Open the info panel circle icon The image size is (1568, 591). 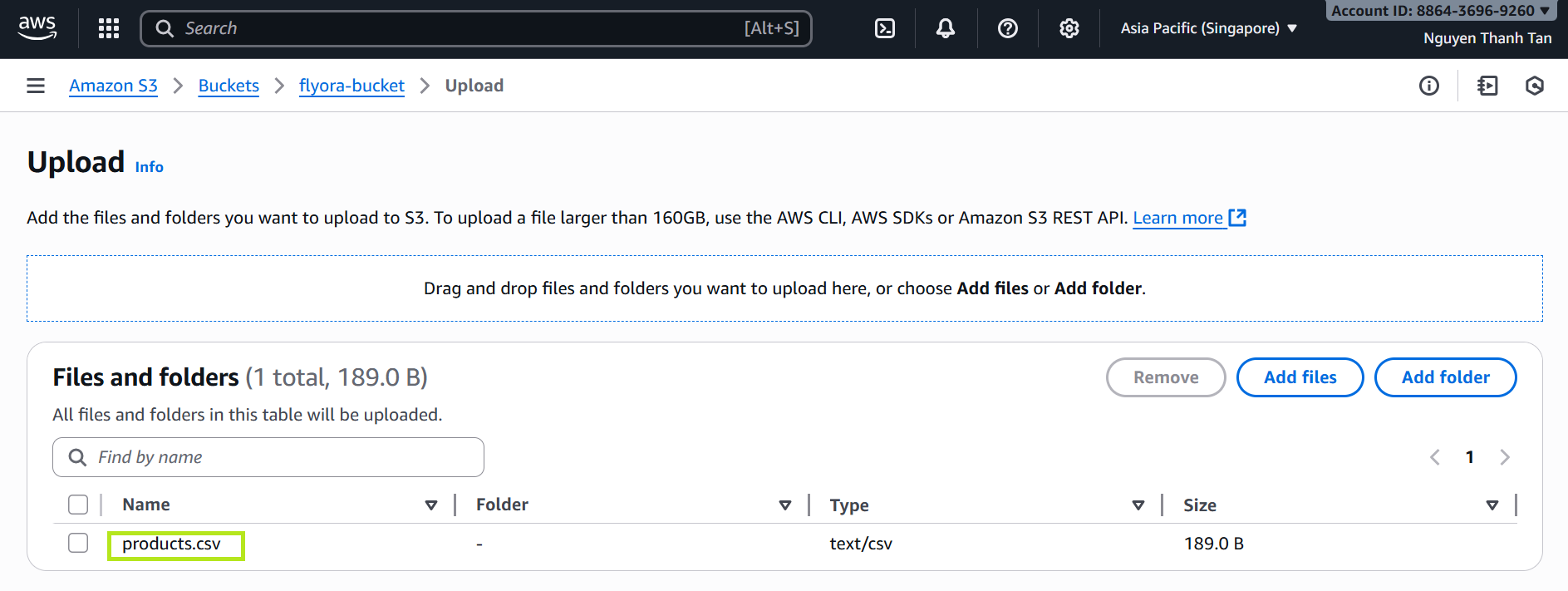click(x=1428, y=86)
